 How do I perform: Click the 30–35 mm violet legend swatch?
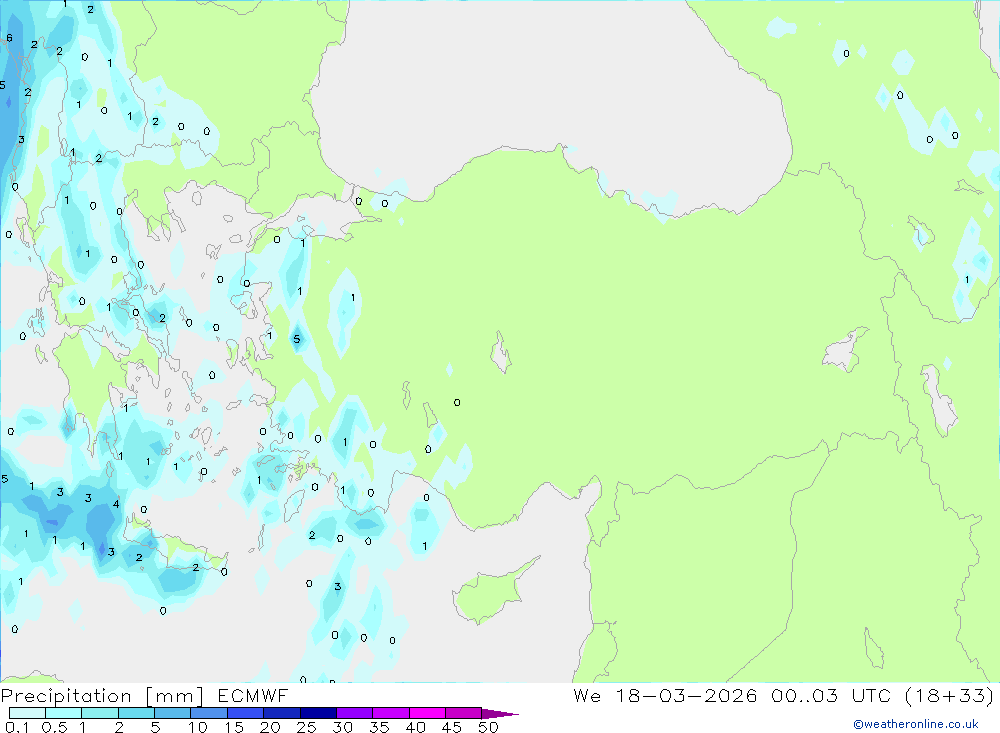(x=354, y=713)
